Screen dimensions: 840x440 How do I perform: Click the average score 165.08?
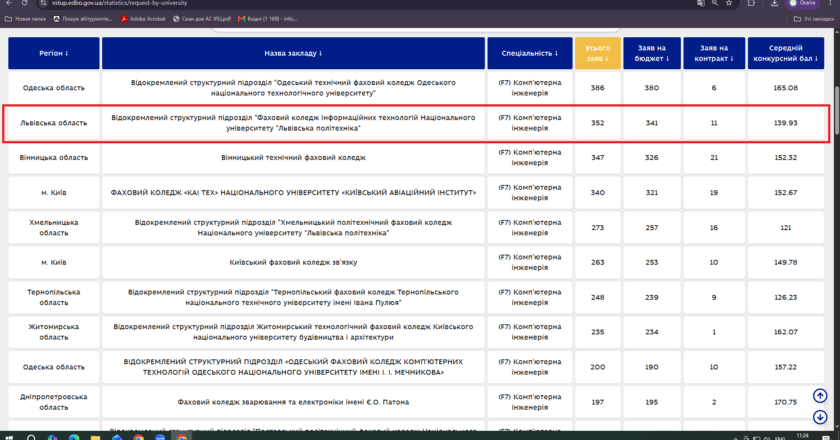786,88
